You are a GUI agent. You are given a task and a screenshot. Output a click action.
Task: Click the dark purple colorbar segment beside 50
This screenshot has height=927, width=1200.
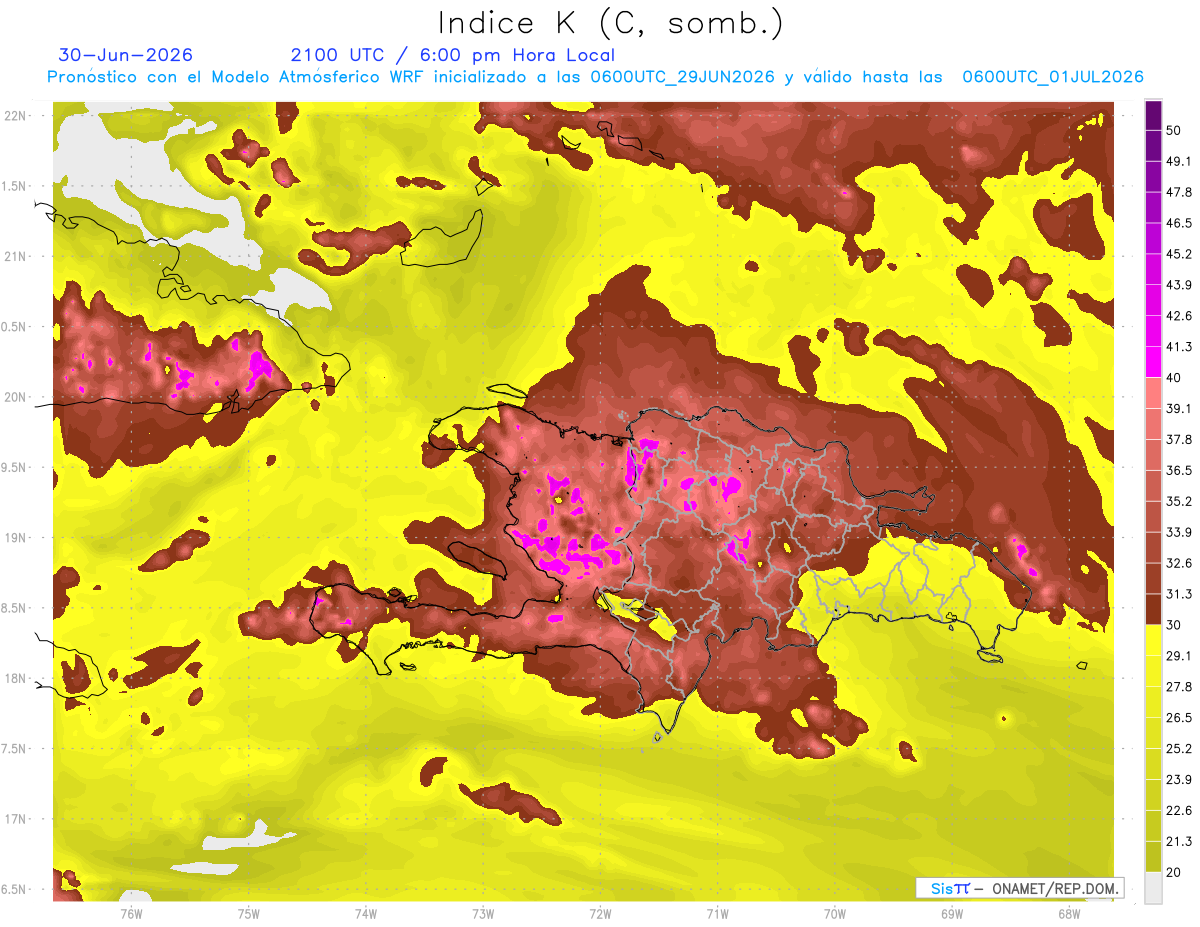[x=1153, y=116]
